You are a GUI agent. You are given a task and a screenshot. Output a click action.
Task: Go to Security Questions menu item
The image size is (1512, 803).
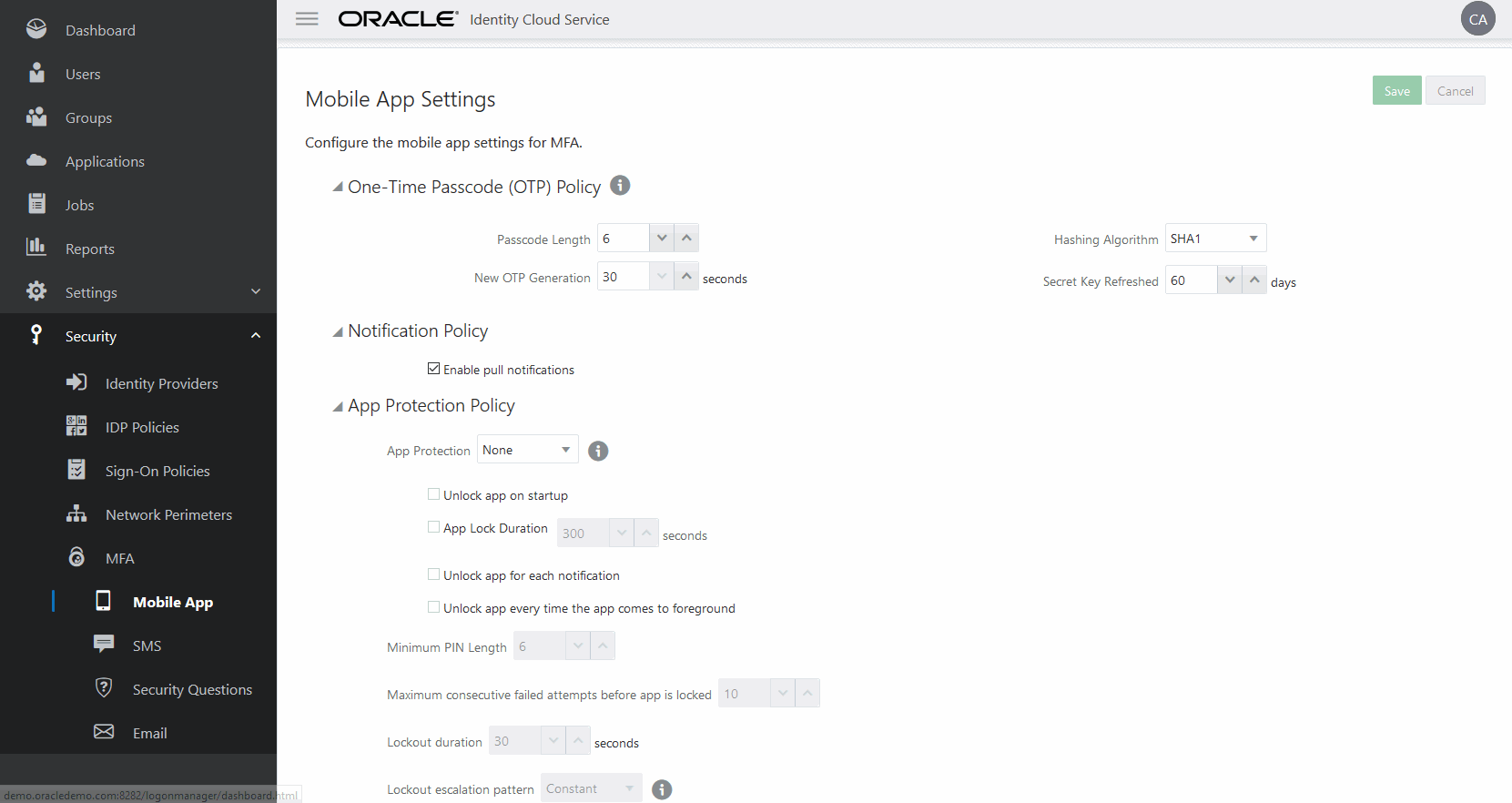[192, 689]
